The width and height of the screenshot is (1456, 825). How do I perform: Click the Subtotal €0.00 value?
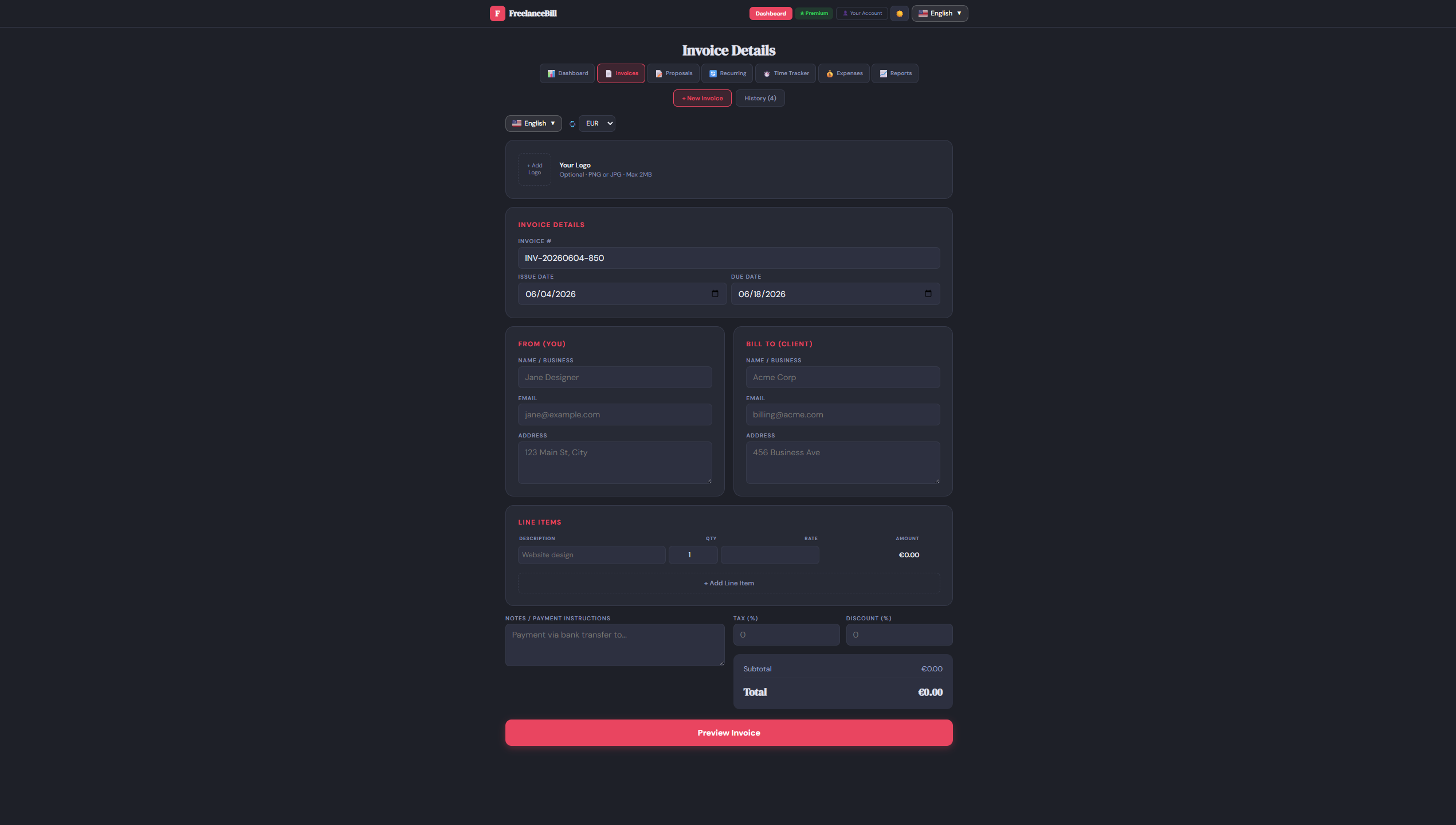point(931,669)
